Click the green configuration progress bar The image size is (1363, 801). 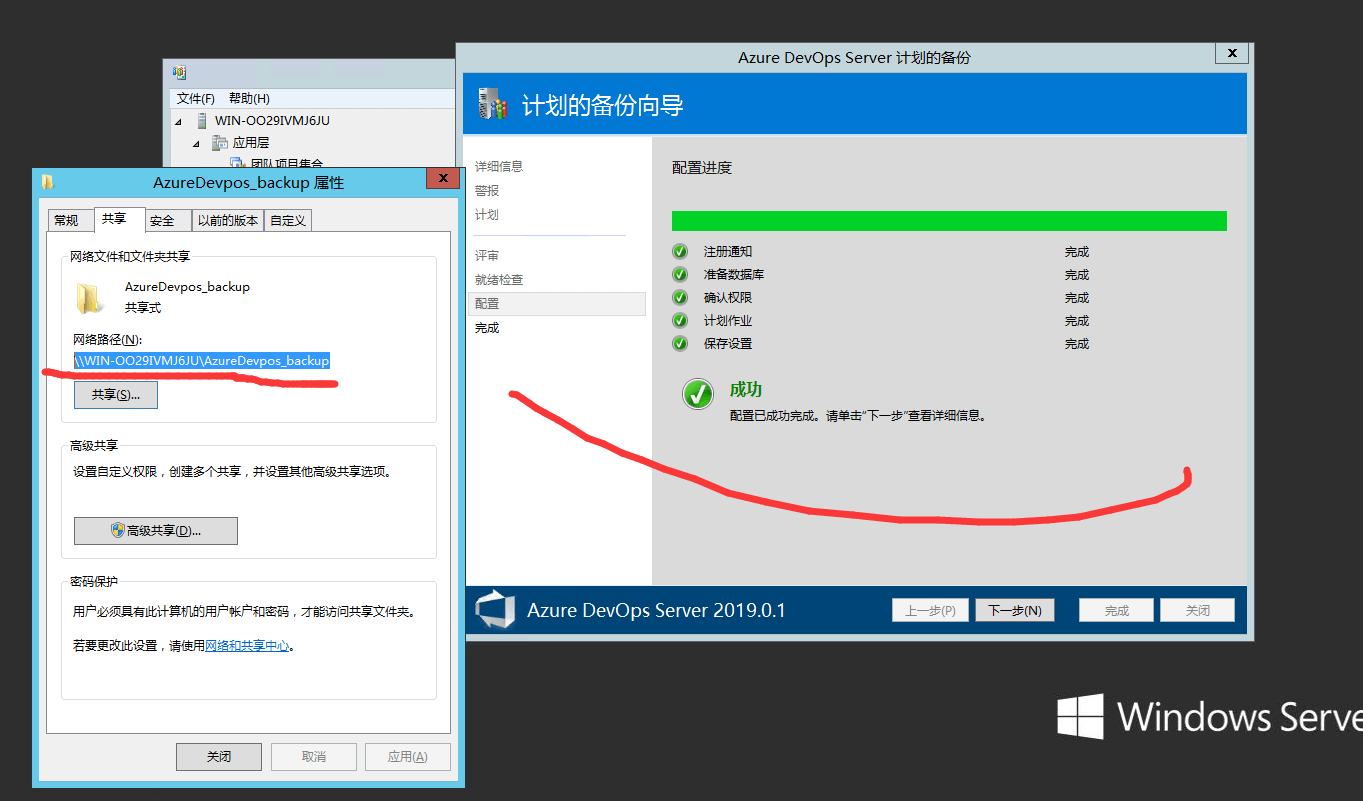(948, 221)
